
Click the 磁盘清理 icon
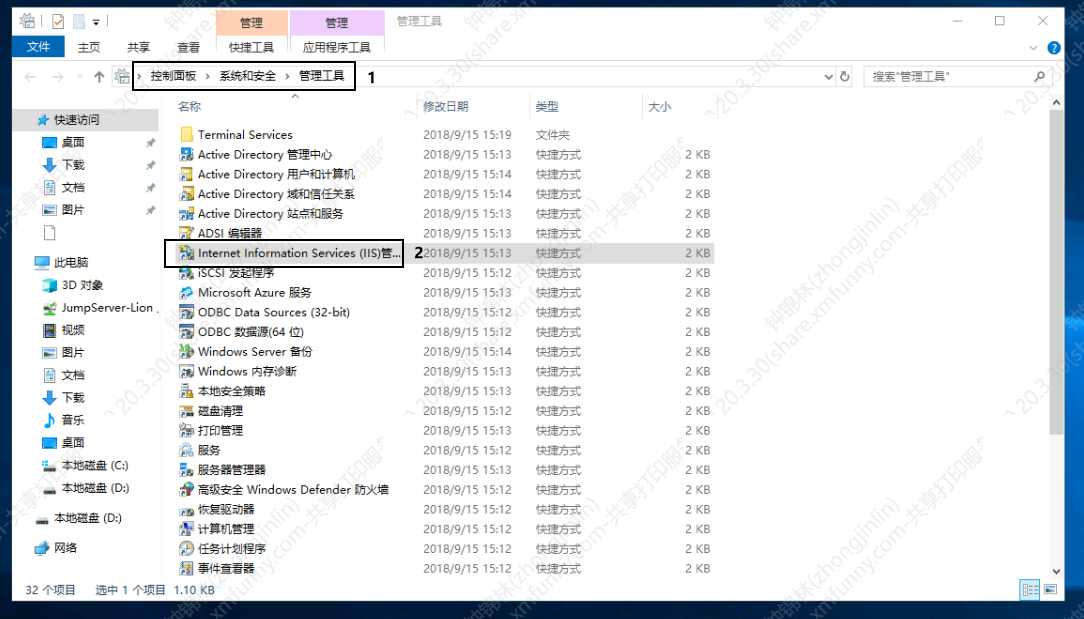(x=186, y=411)
